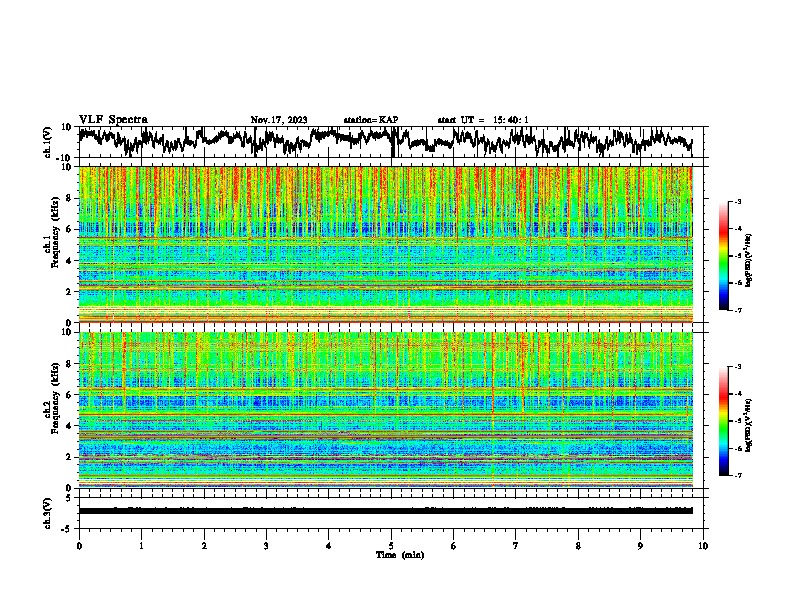Click the "Time (min)" axis label
Viewport: 792px width, 612px height.
(400, 555)
